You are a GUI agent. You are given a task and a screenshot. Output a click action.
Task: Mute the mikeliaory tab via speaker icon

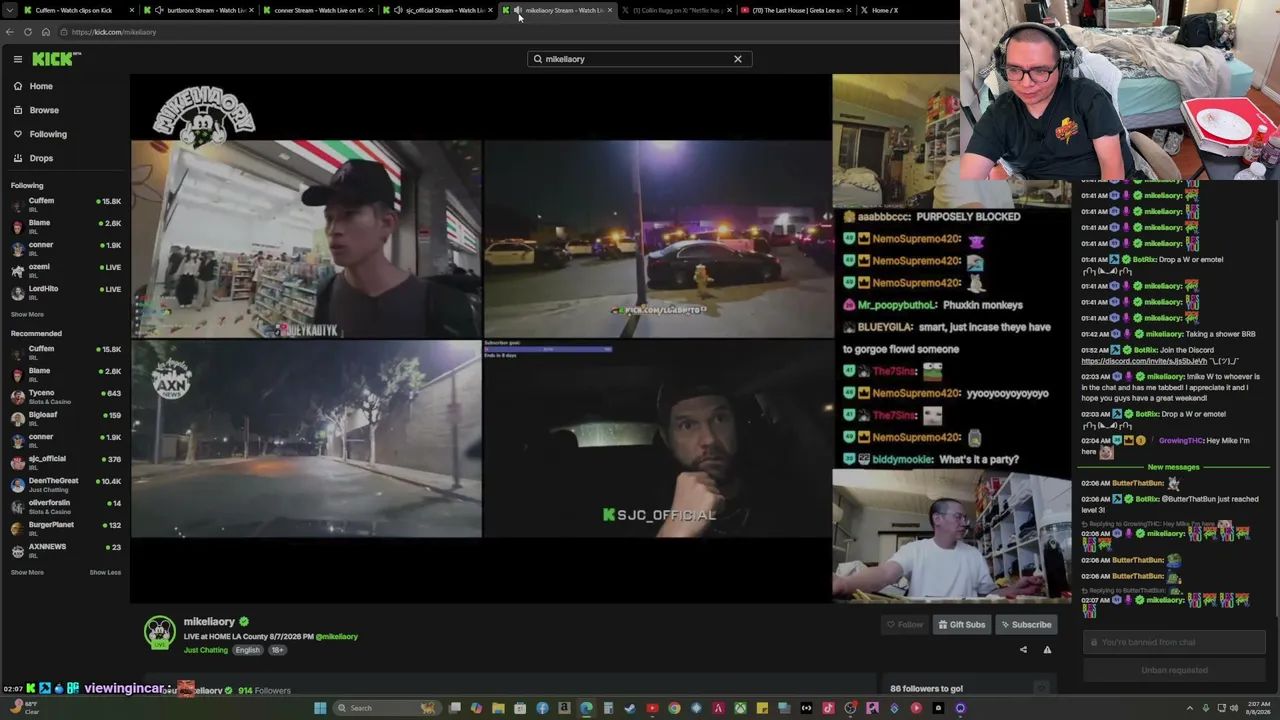(517, 10)
